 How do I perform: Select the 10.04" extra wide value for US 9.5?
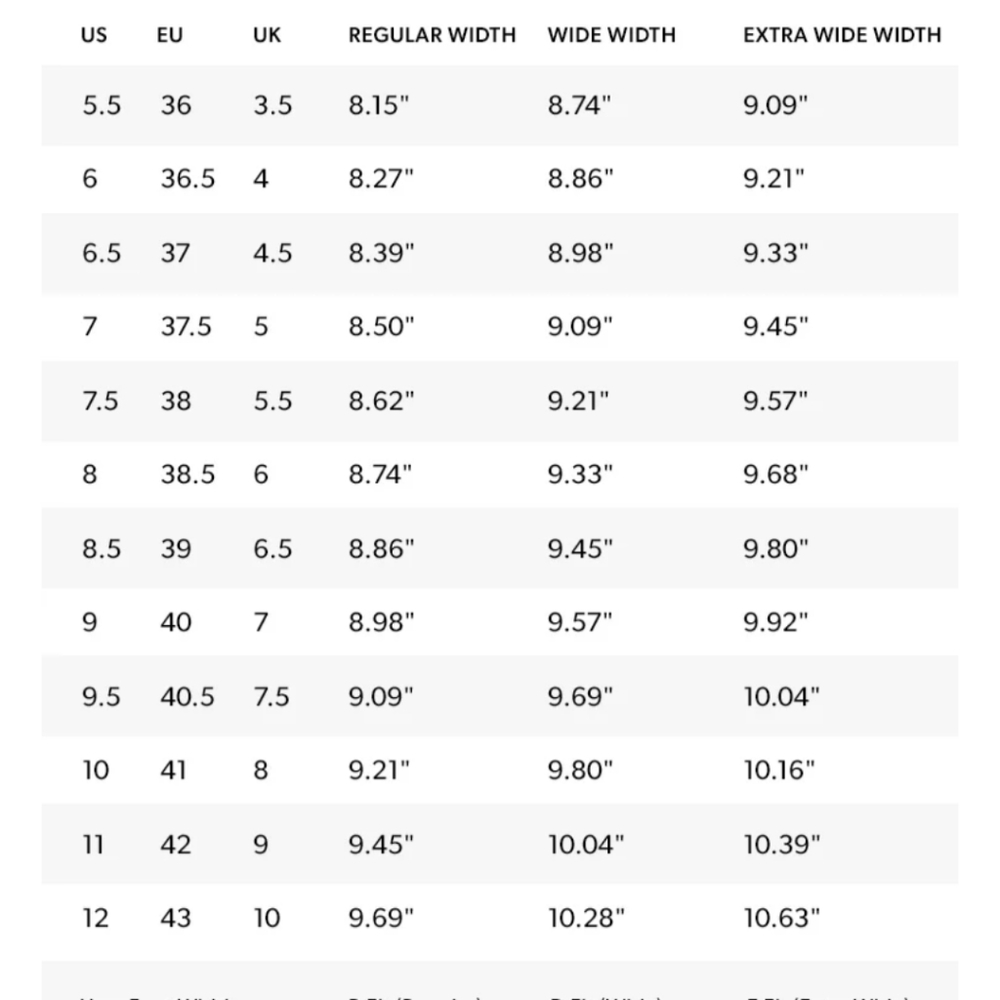tap(781, 696)
